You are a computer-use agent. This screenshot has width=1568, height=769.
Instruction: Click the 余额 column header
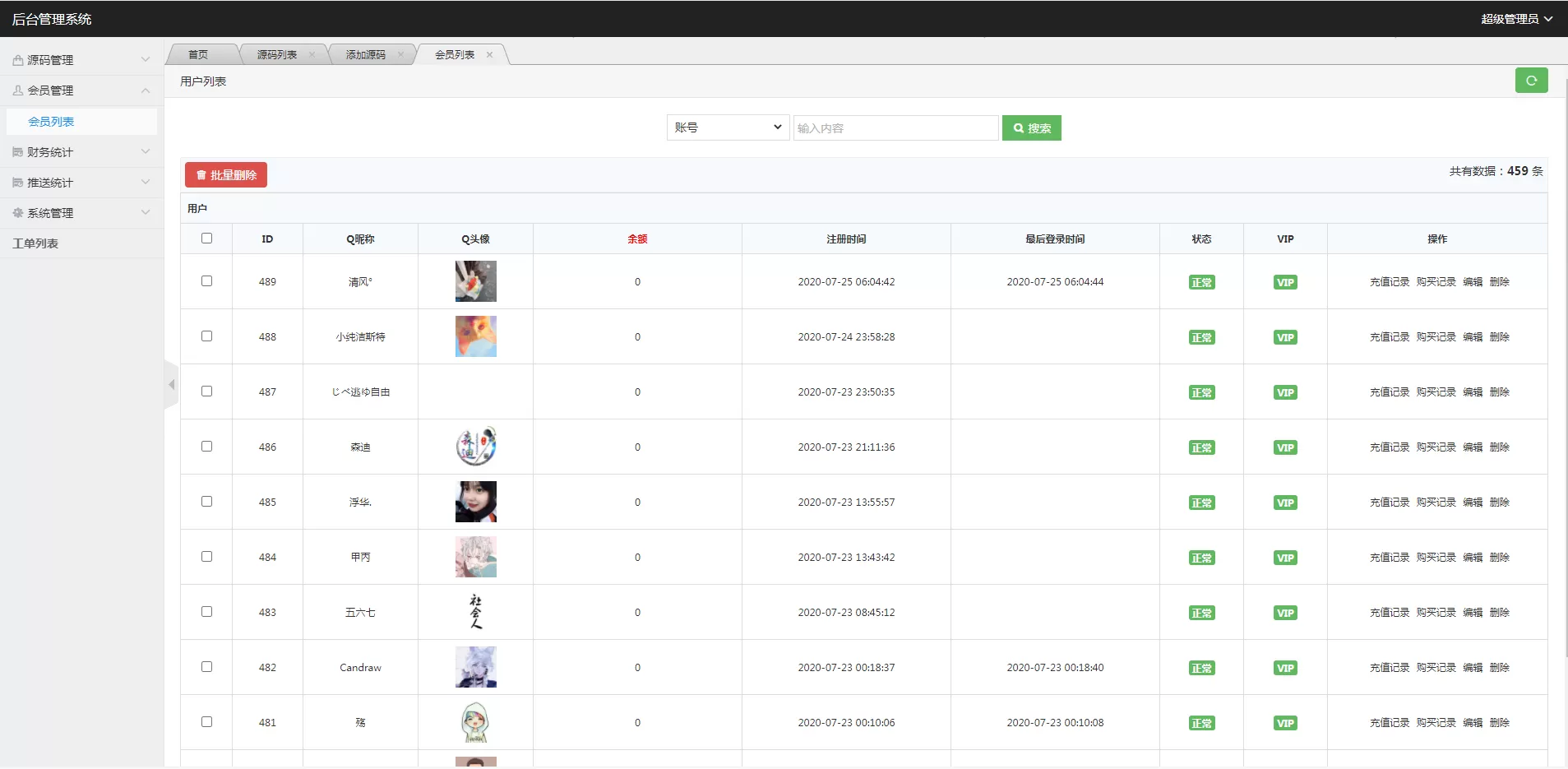pyautogui.click(x=637, y=239)
